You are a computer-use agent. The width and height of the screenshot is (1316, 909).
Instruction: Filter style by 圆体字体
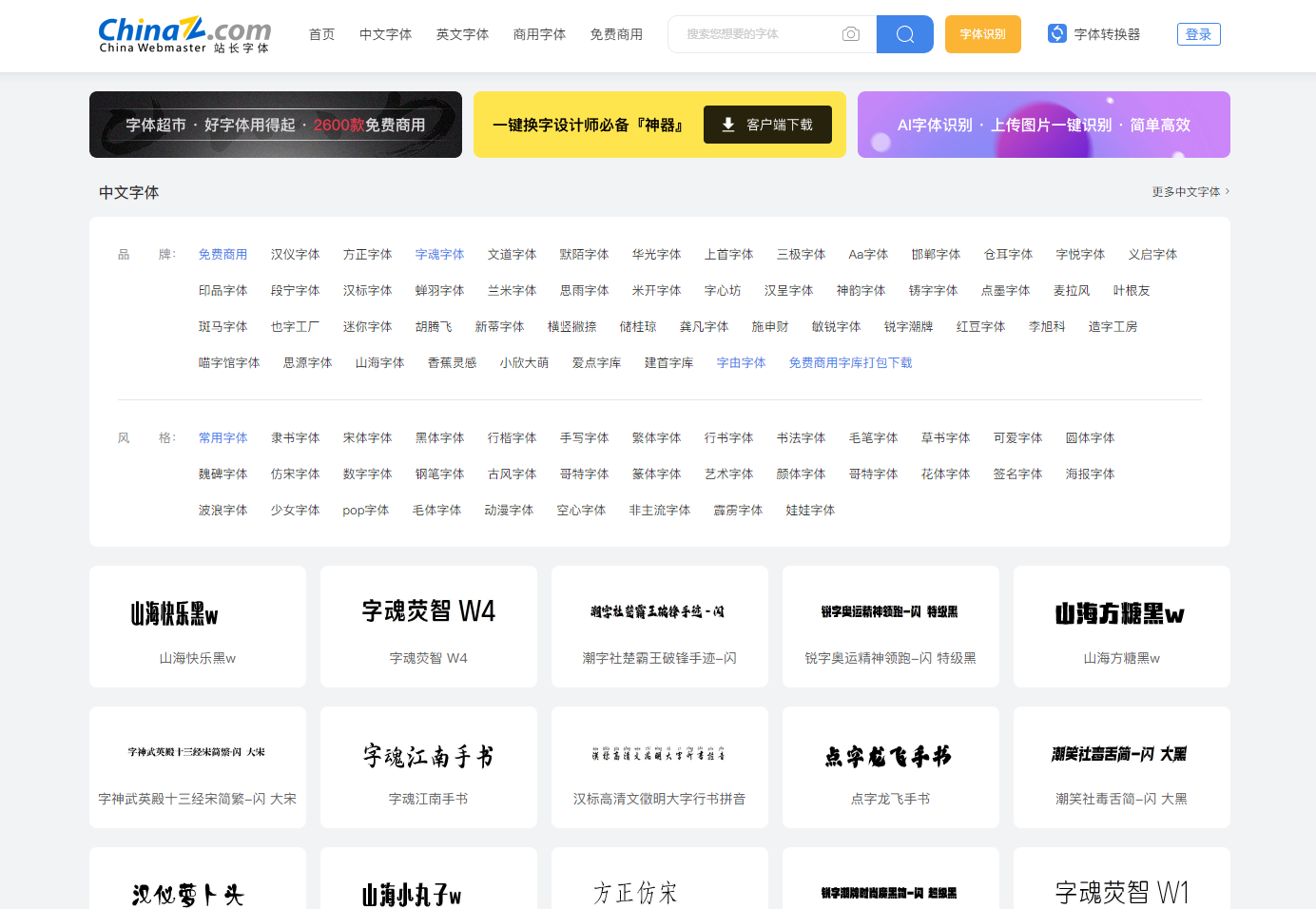pyautogui.click(x=1091, y=437)
